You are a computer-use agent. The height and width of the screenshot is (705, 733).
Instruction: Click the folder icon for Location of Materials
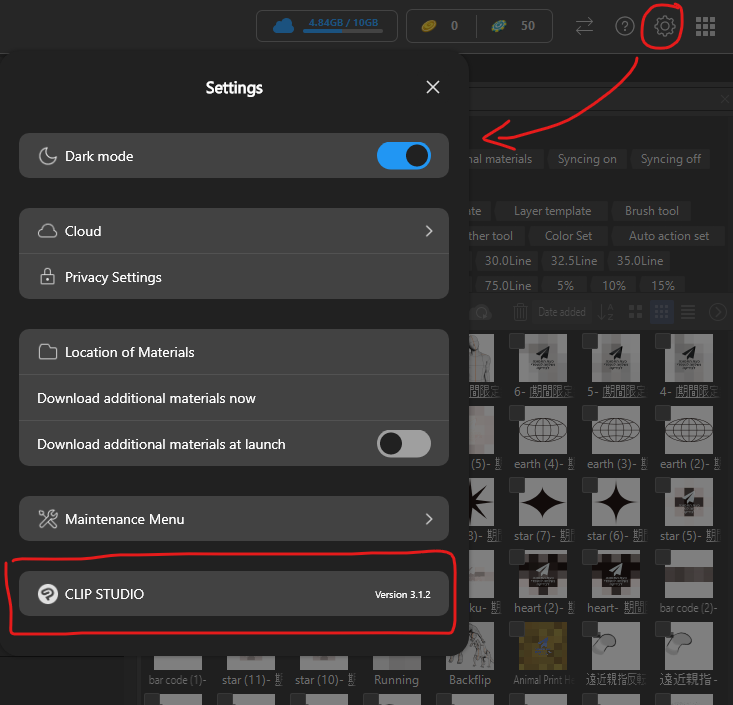pos(48,352)
